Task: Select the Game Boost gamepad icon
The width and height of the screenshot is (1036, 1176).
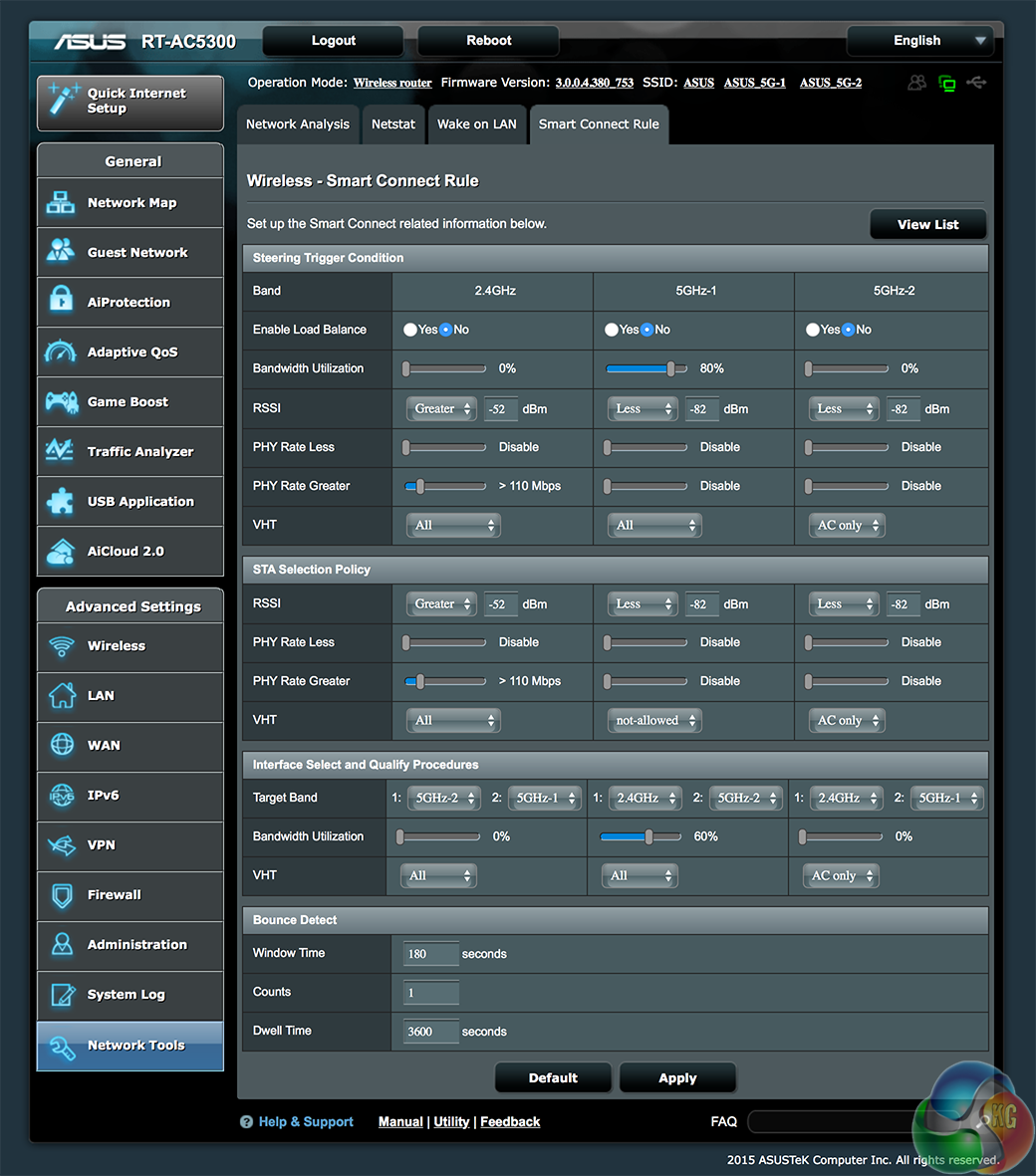Action: 61,401
